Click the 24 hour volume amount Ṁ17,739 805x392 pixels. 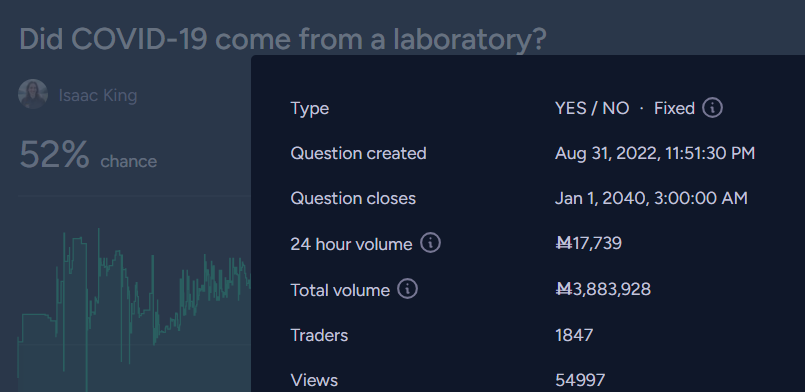pos(588,243)
